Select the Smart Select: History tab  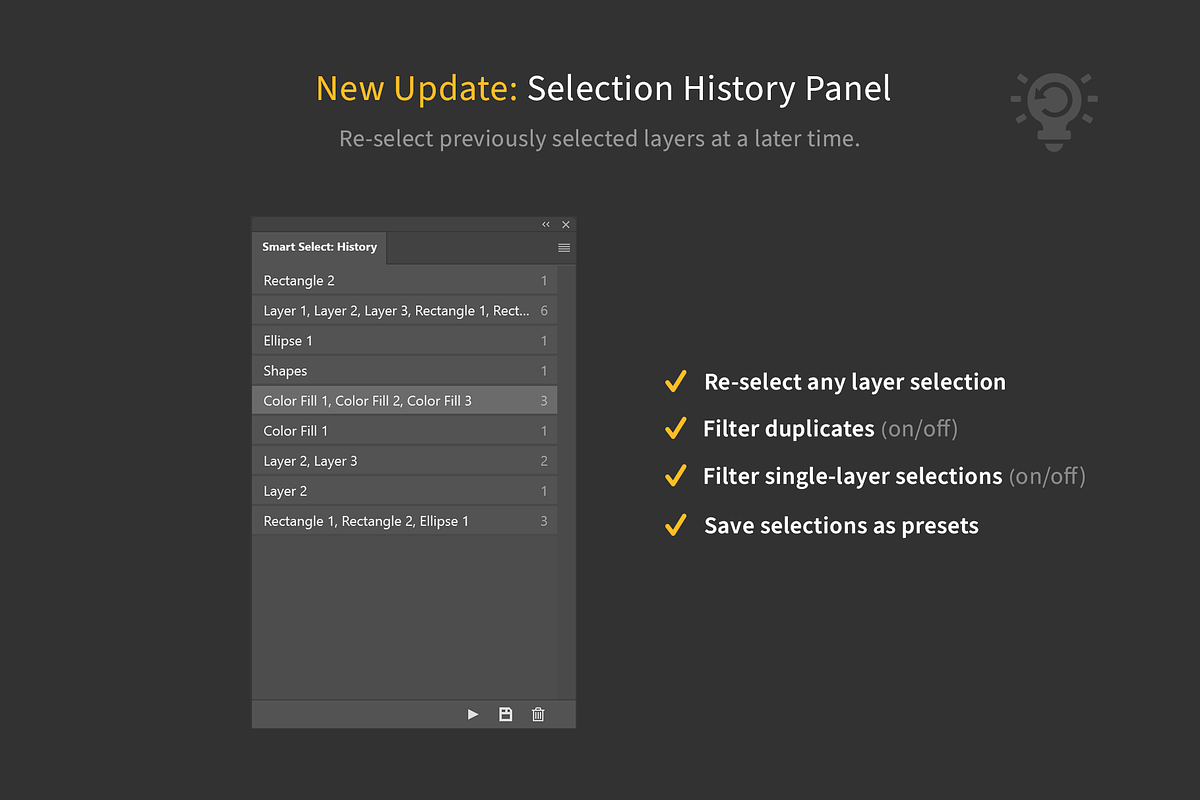(318, 247)
